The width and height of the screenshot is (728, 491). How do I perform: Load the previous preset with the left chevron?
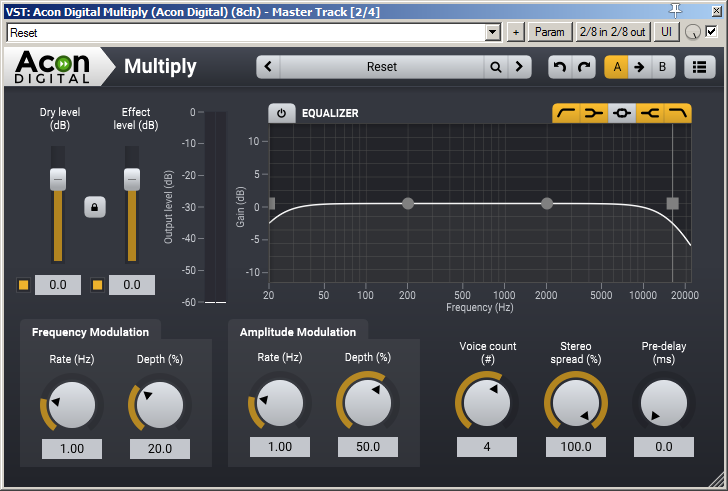(268, 67)
